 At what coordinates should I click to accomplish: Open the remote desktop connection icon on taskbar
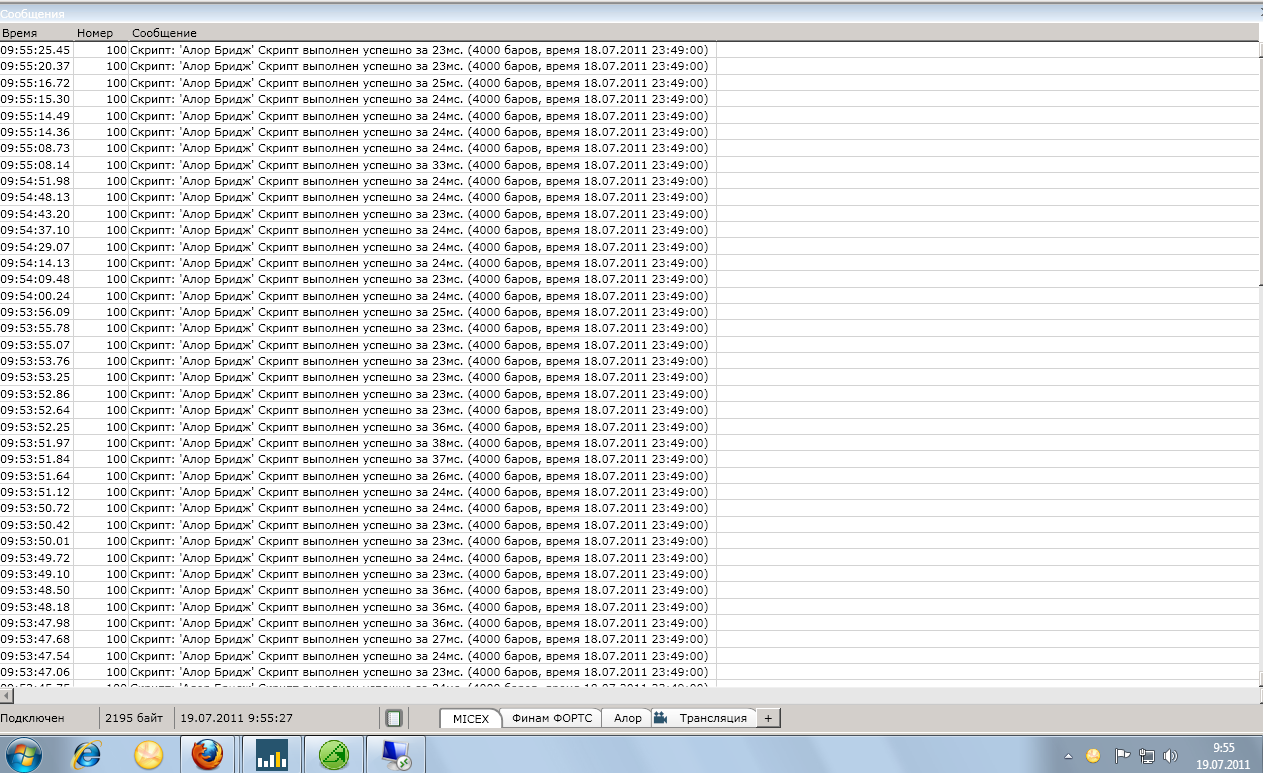point(395,756)
